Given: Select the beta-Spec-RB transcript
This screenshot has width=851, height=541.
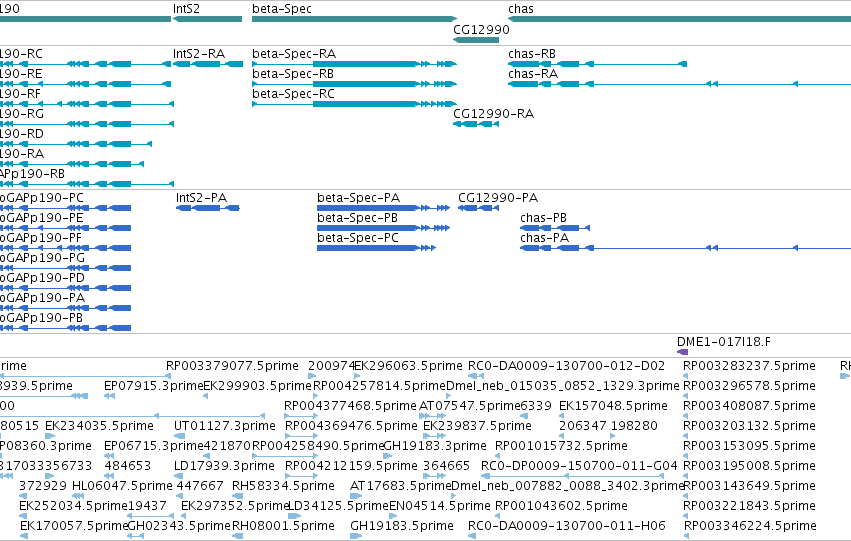Looking at the screenshot, I should pyautogui.click(x=293, y=74).
